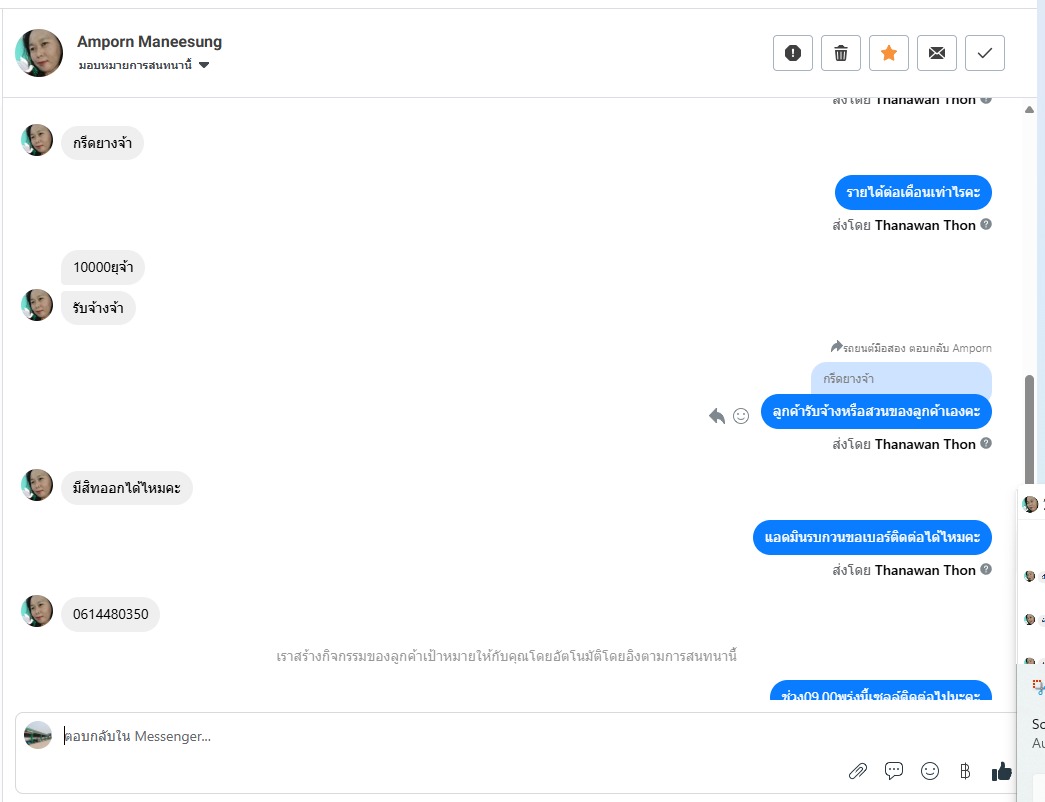Click Amporn's header profile picture
The width and height of the screenshot is (1045, 802).
(x=39, y=53)
